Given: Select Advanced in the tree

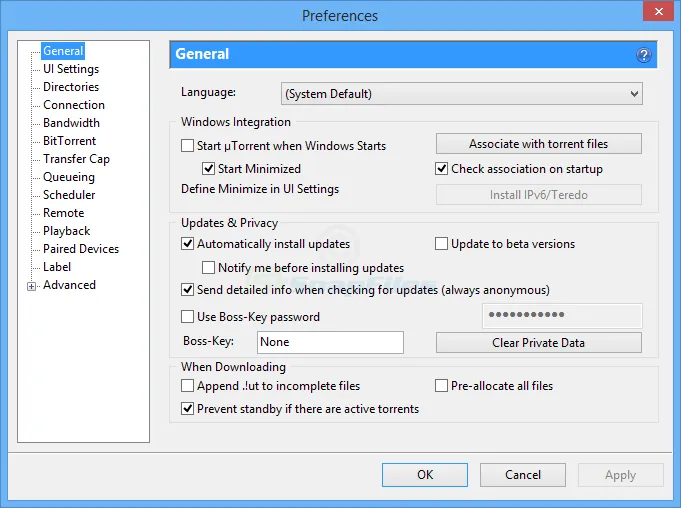Looking at the screenshot, I should click(69, 285).
